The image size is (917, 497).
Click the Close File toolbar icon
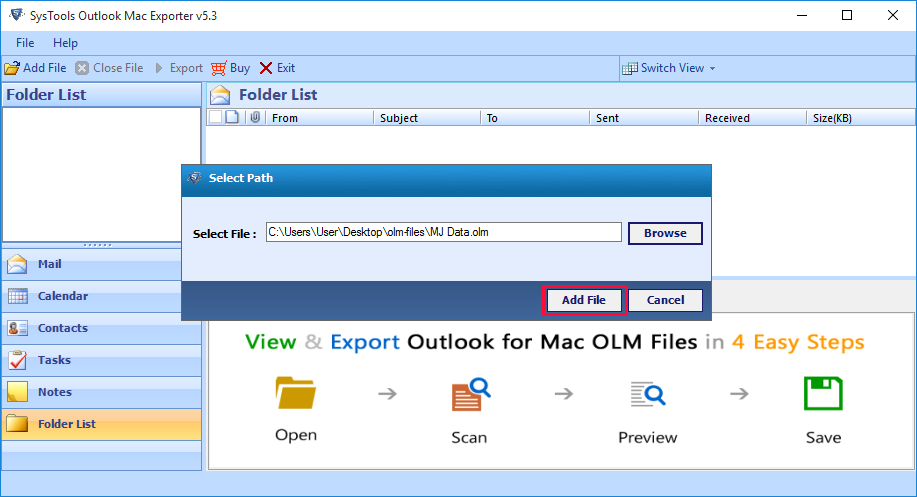pos(82,68)
